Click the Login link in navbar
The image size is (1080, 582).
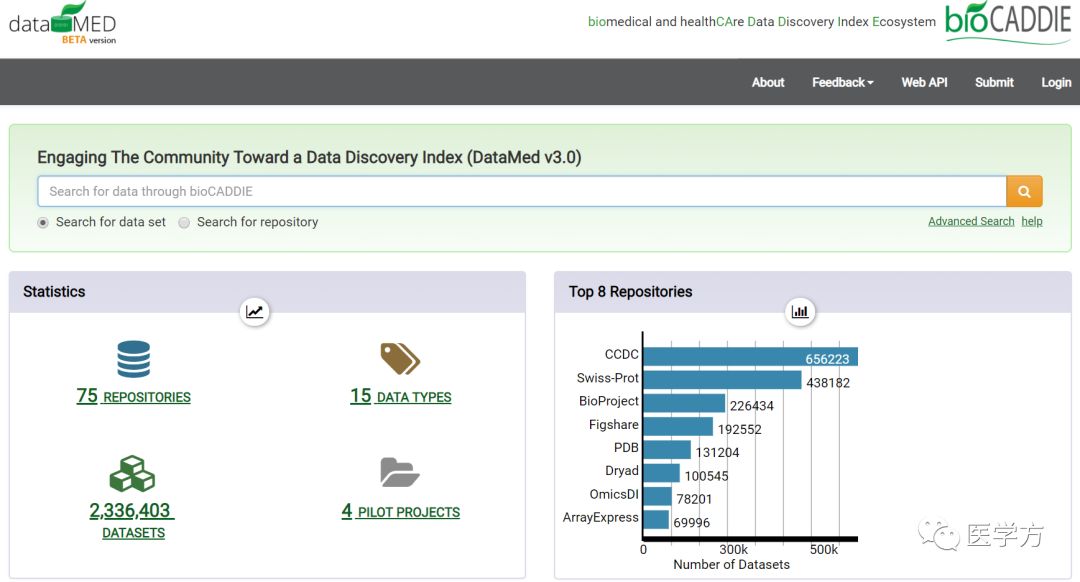1055,82
